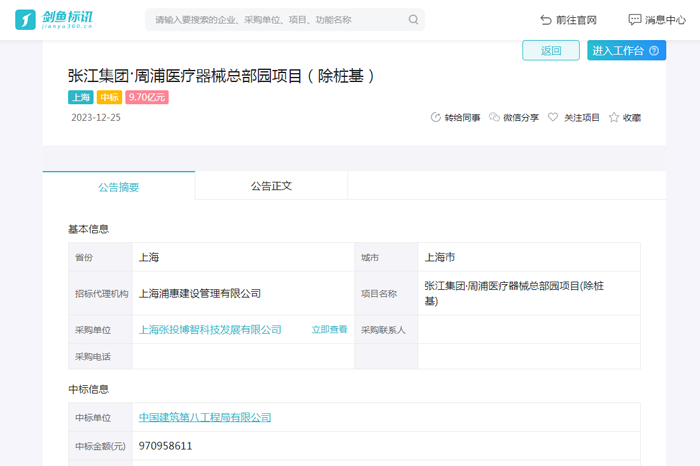Click the 进入工作台 button
700x466 pixels.
pyautogui.click(x=618, y=51)
